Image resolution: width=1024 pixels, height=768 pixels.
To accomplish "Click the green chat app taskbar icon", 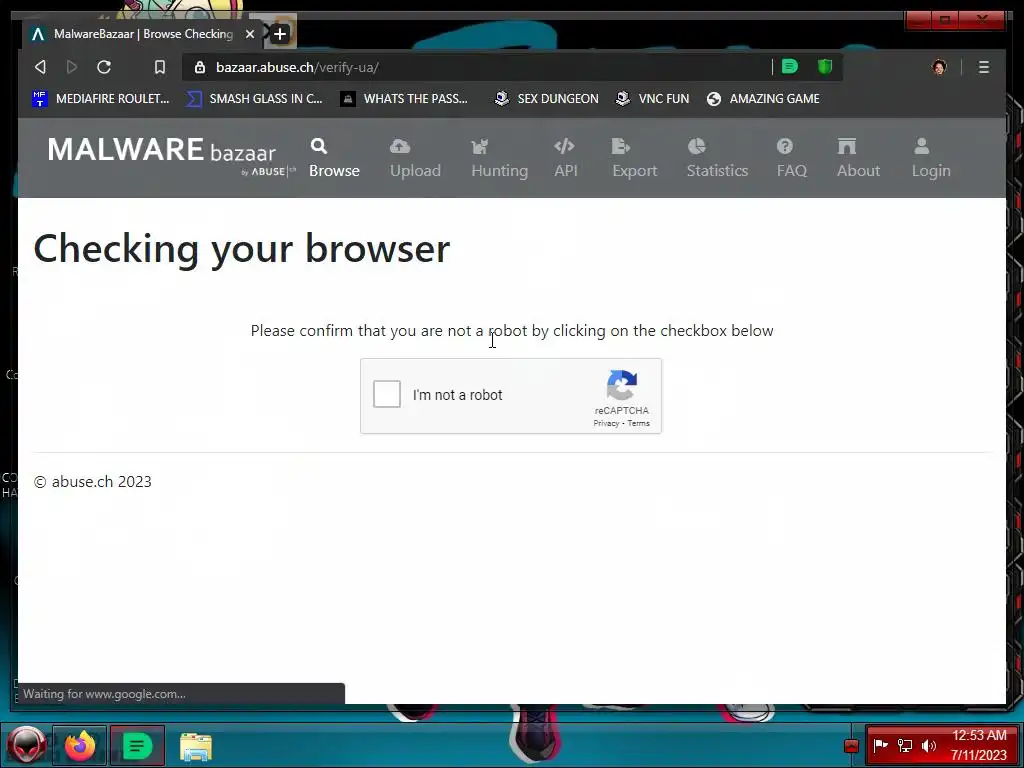I will [137, 746].
